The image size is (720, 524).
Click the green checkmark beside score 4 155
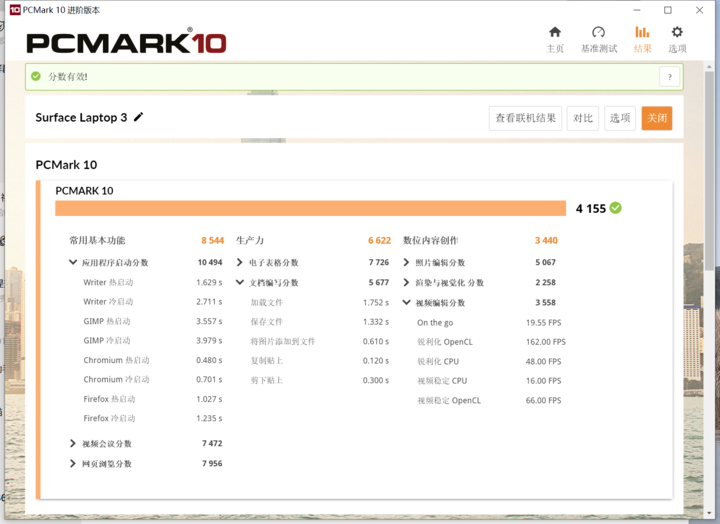(x=615, y=208)
